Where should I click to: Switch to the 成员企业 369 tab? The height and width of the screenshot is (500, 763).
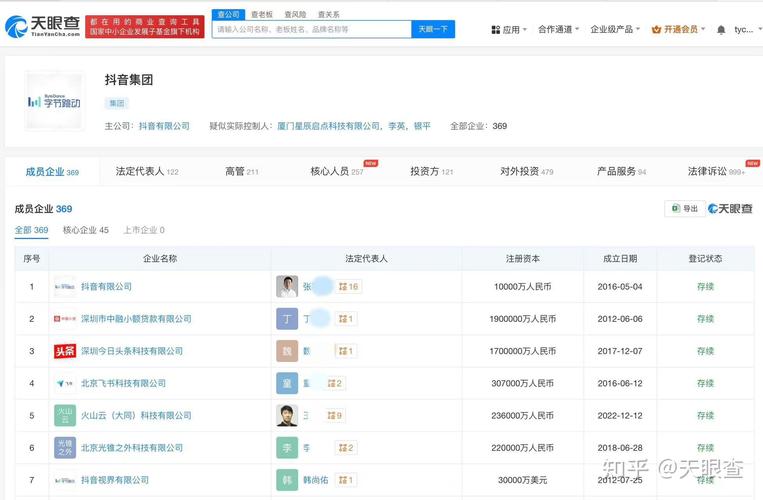tap(52, 172)
